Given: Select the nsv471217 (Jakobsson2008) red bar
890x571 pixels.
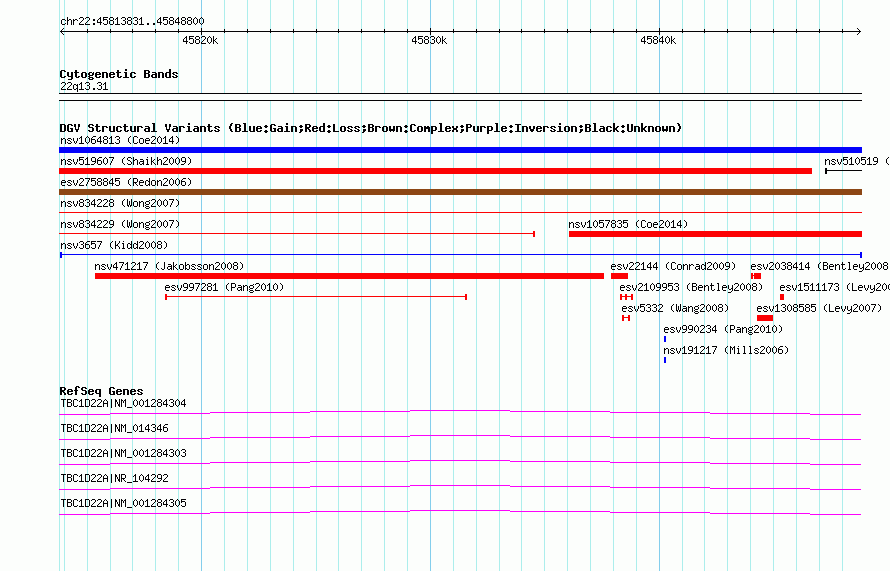Looking at the screenshot, I should pos(349,276).
